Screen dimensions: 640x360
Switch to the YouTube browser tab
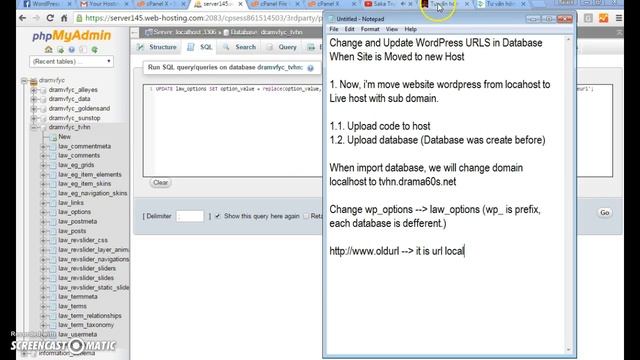pos(388,4)
